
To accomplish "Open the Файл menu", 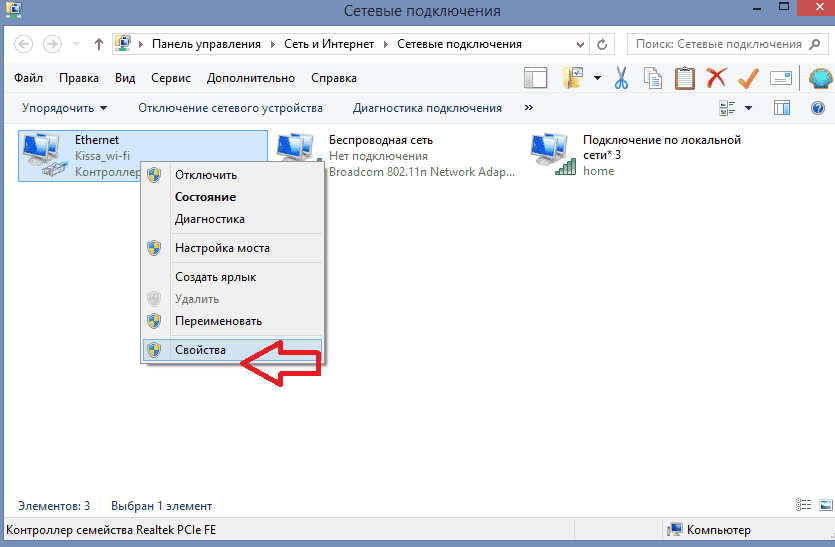I will coord(28,78).
